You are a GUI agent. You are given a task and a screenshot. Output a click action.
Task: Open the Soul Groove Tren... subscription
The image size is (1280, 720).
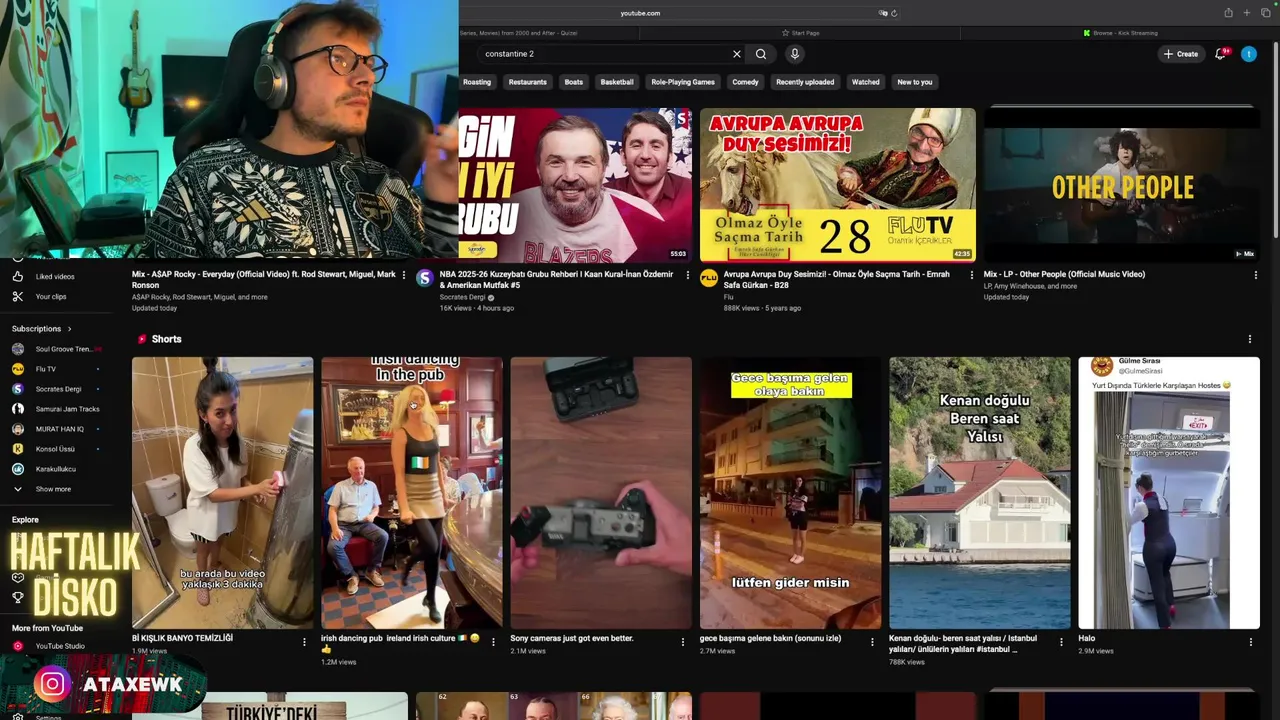pos(56,349)
